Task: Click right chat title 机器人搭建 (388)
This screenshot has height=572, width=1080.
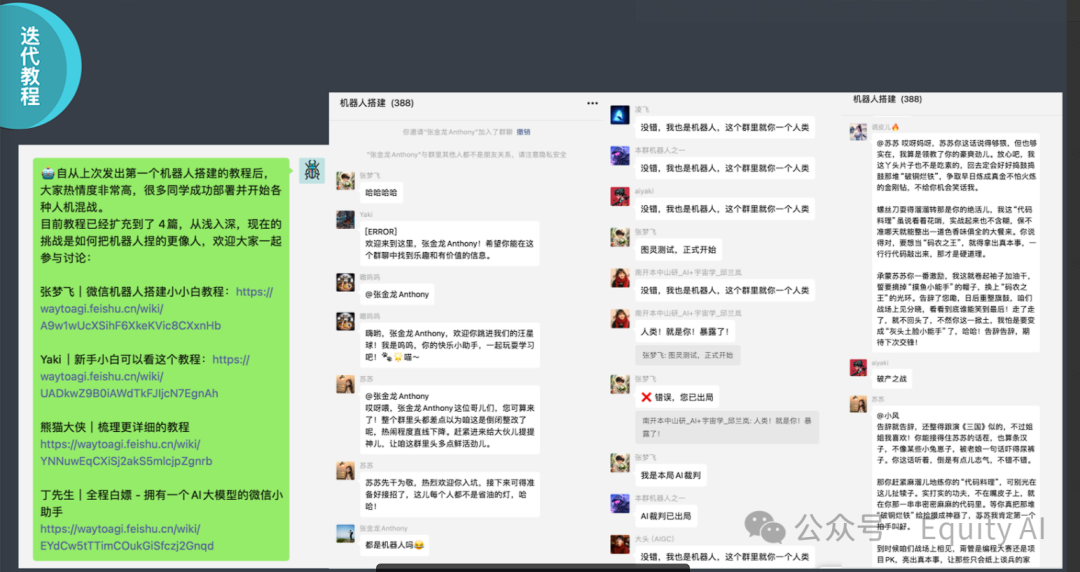Action: coord(887,99)
